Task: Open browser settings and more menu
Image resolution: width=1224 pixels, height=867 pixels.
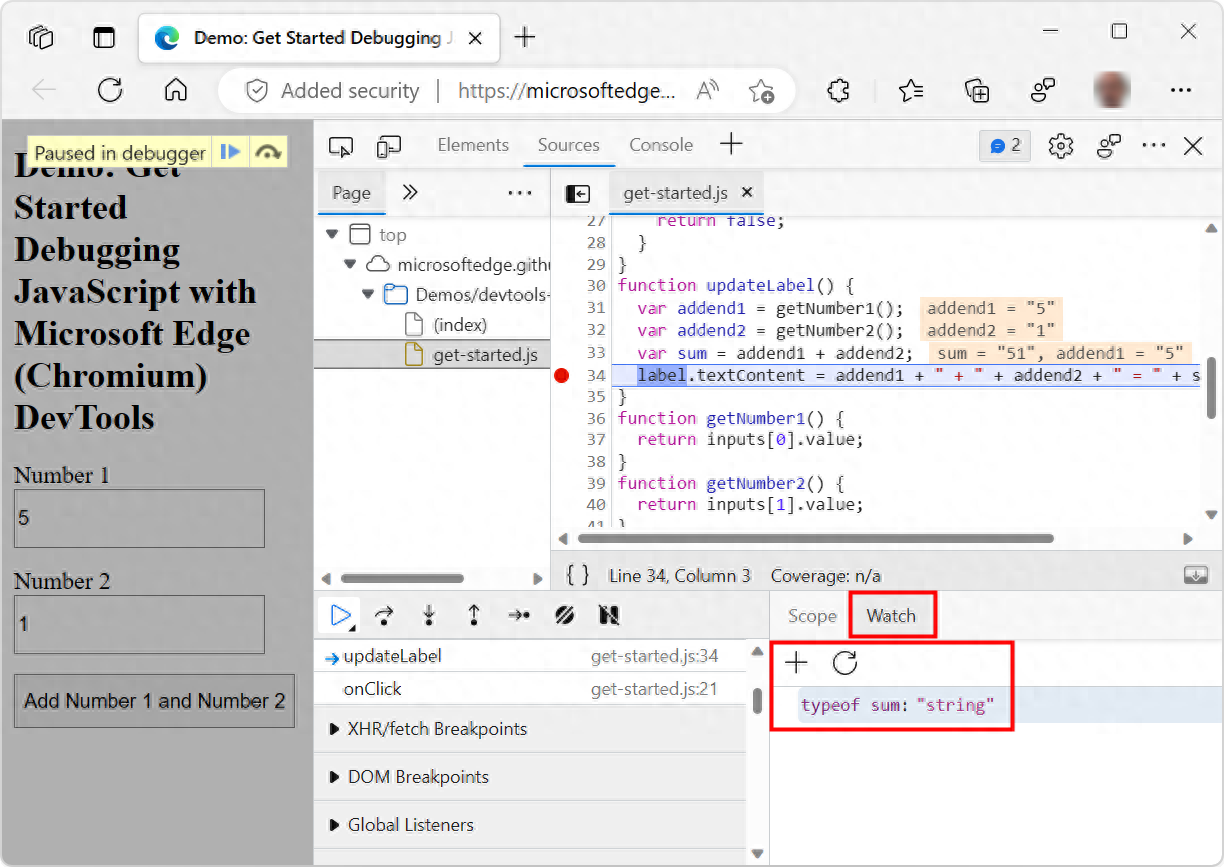Action: [x=1181, y=90]
